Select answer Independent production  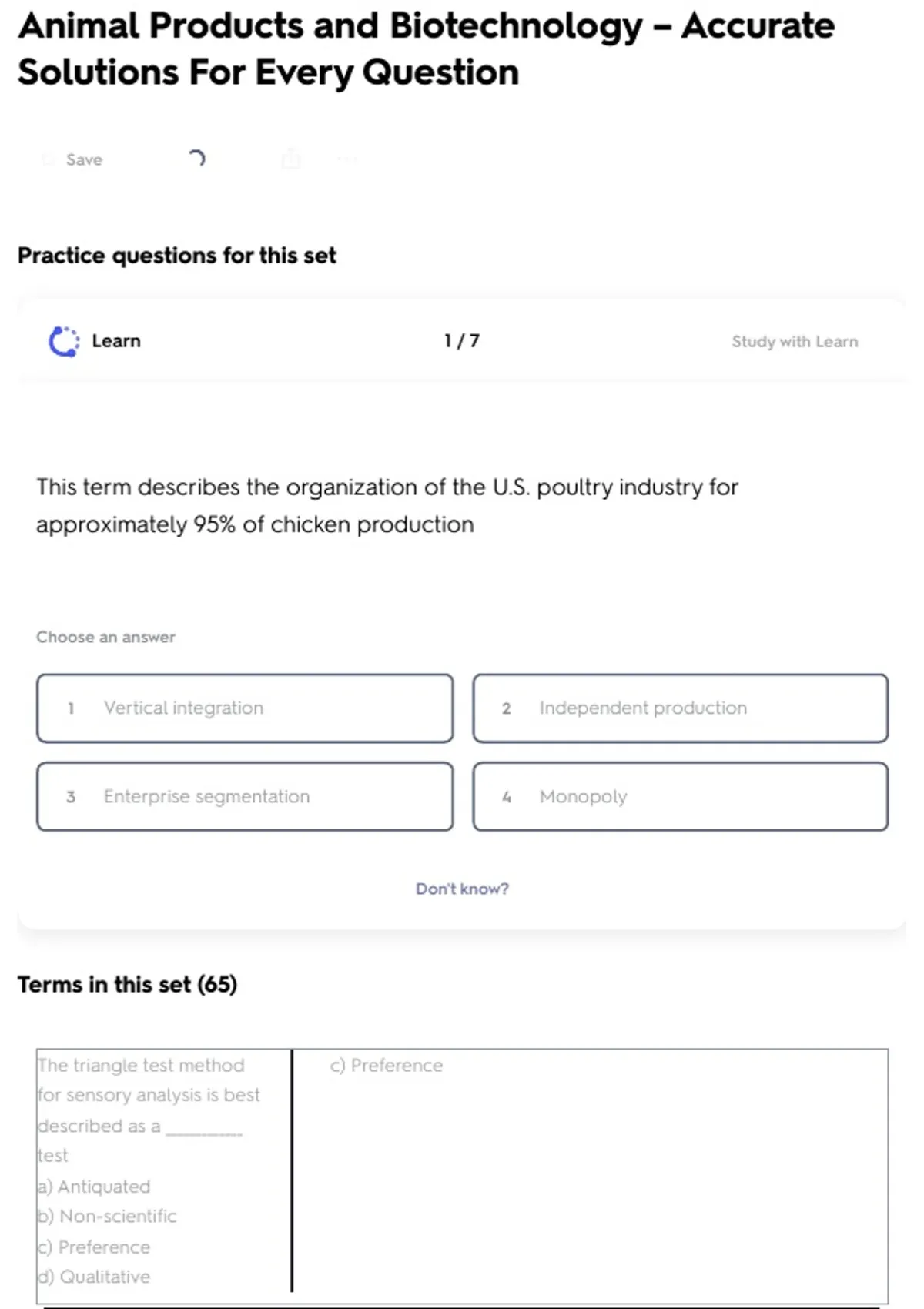pyautogui.click(x=680, y=708)
